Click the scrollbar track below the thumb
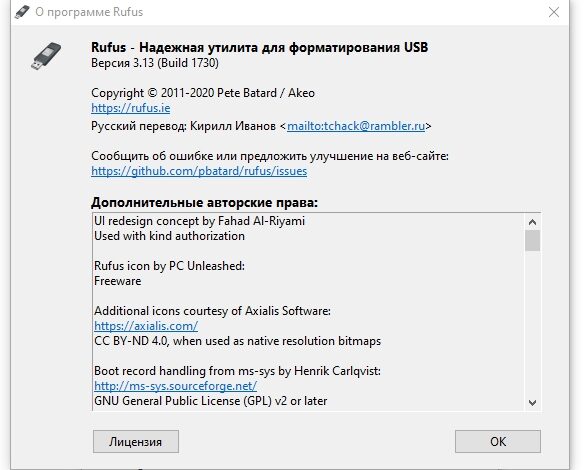Image resolution: width=584 pixels, height=470 pixels. coord(533,323)
